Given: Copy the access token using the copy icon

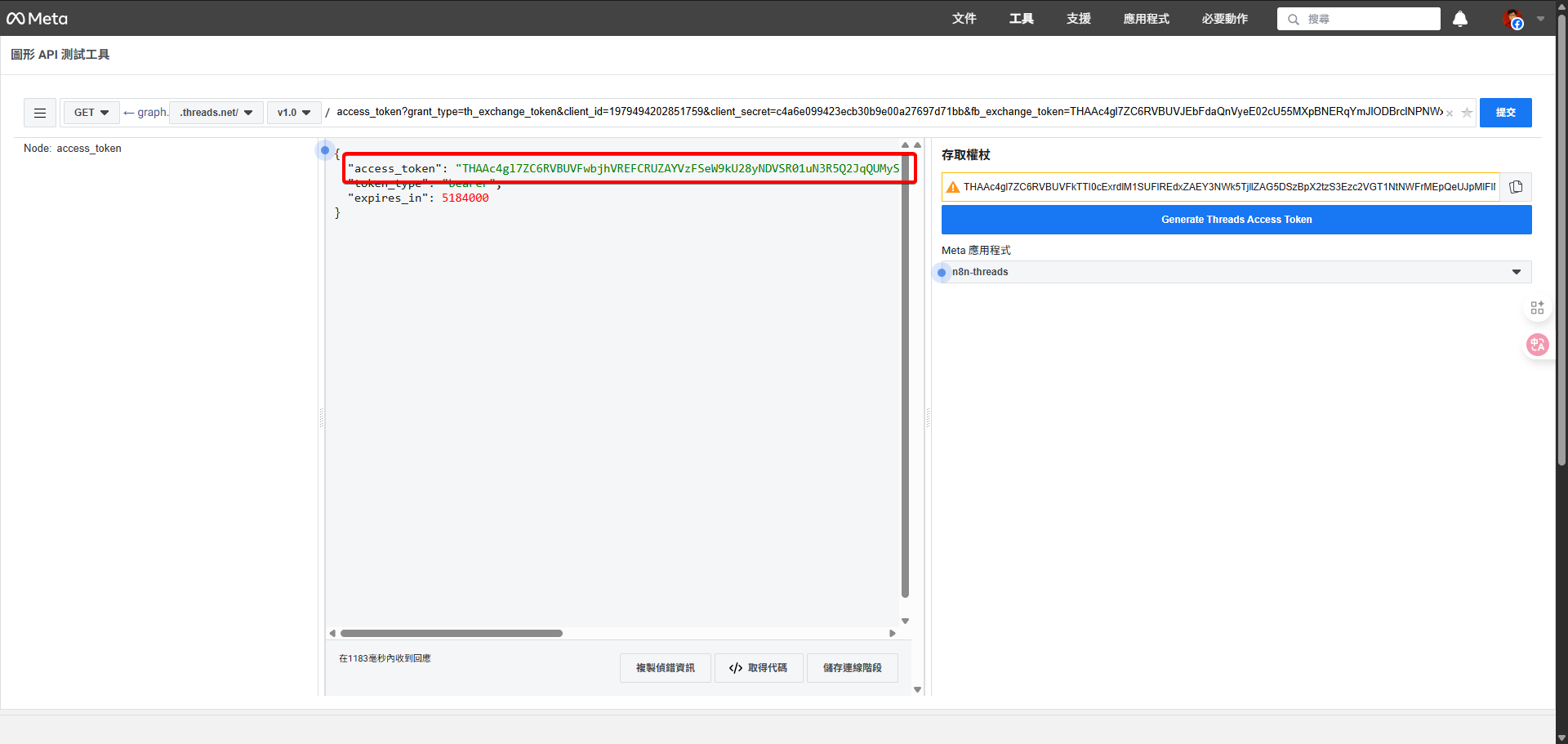Looking at the screenshot, I should pos(1517,186).
